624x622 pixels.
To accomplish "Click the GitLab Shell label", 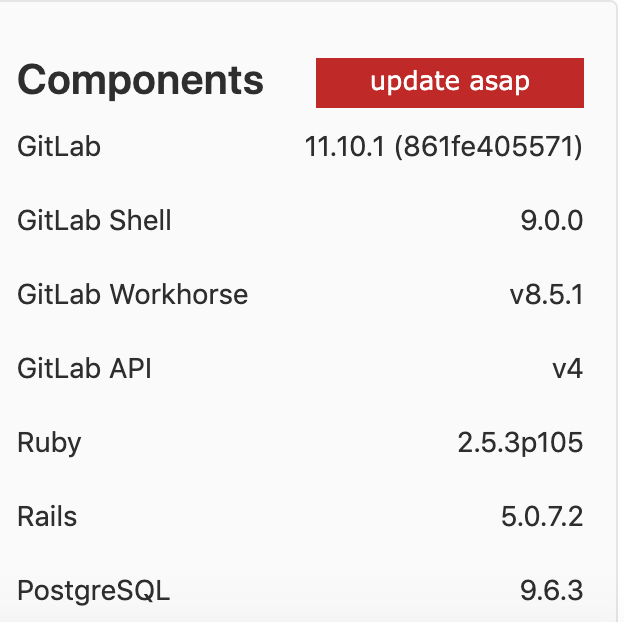I will 94,220.
